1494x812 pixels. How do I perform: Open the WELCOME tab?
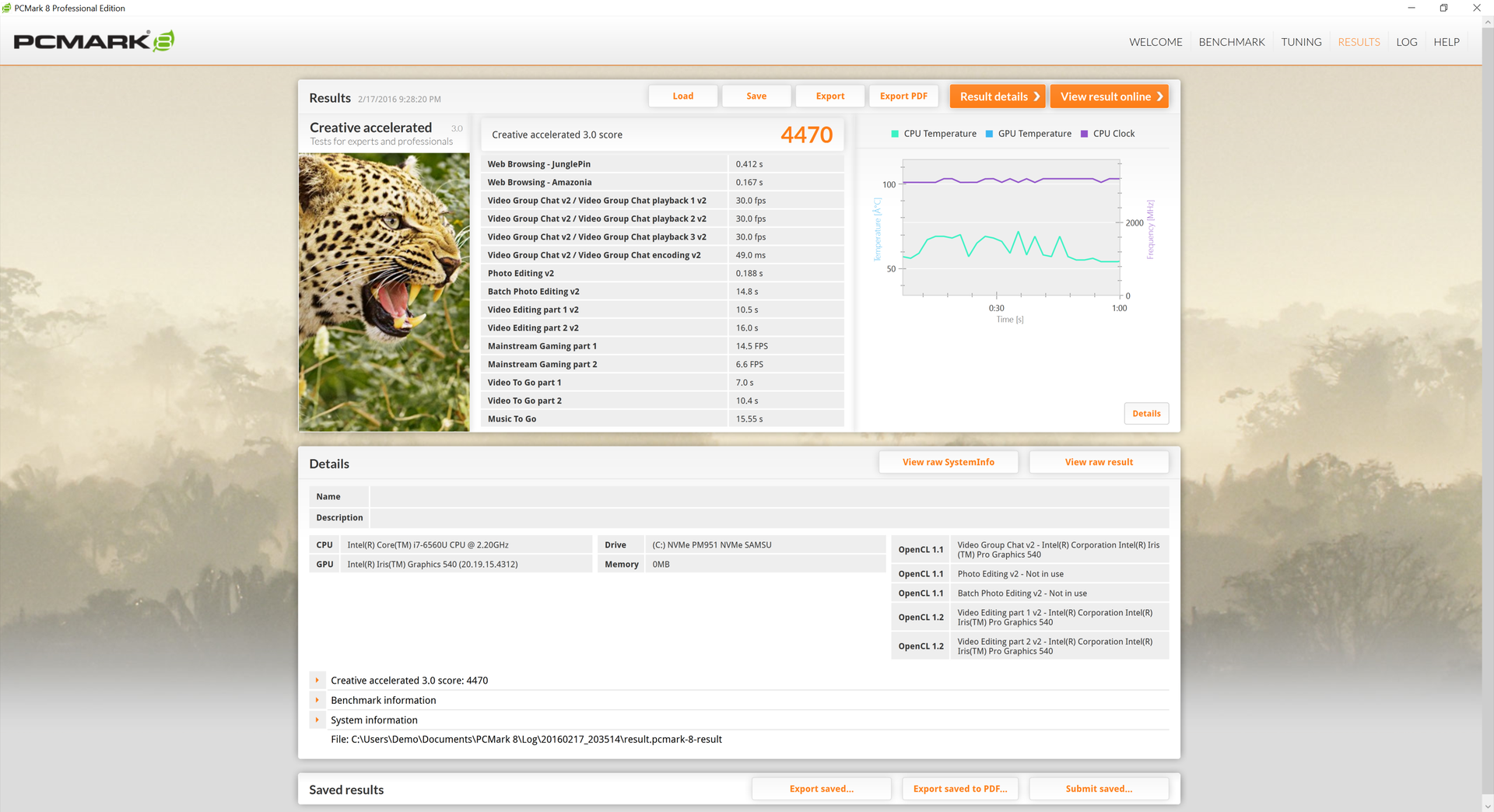tap(1156, 42)
